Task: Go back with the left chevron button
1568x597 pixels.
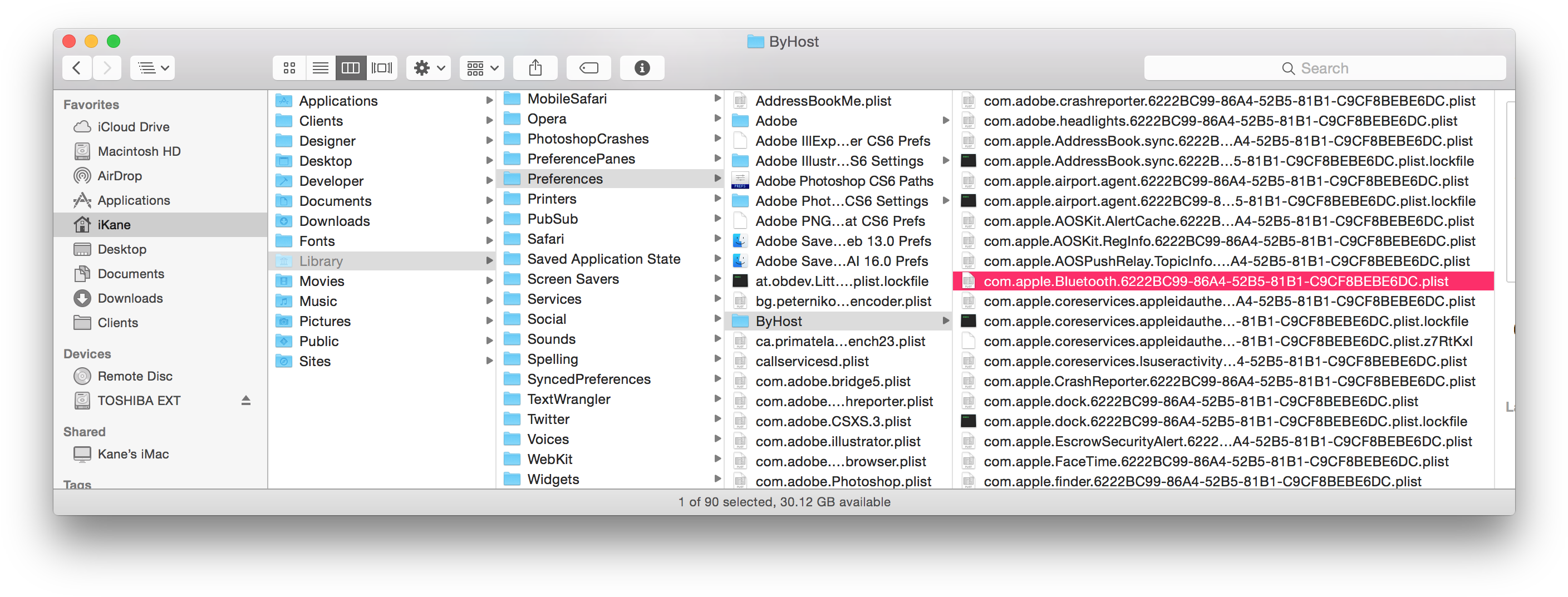Action: (x=77, y=67)
